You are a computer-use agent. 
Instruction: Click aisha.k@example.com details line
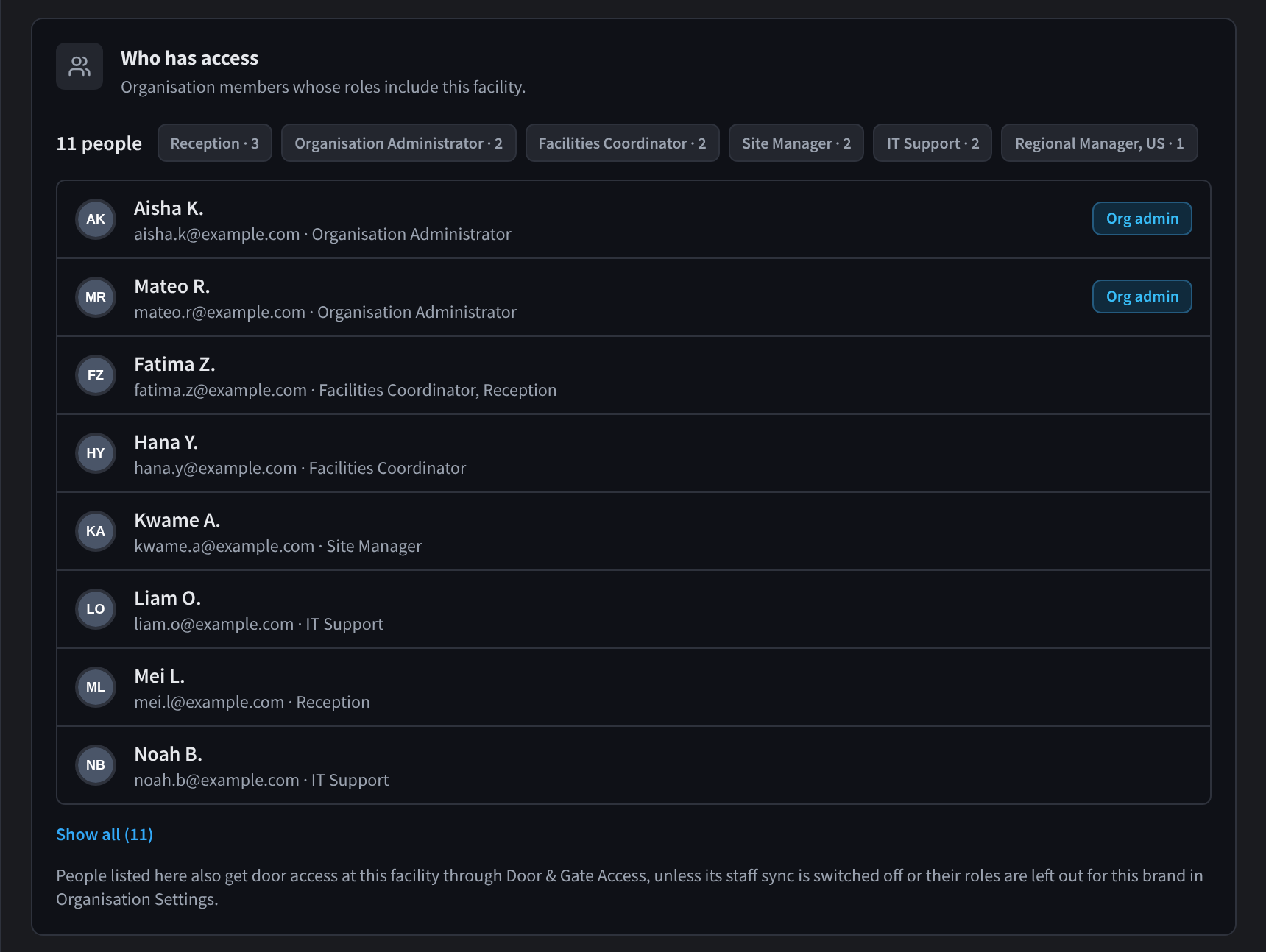[322, 234]
